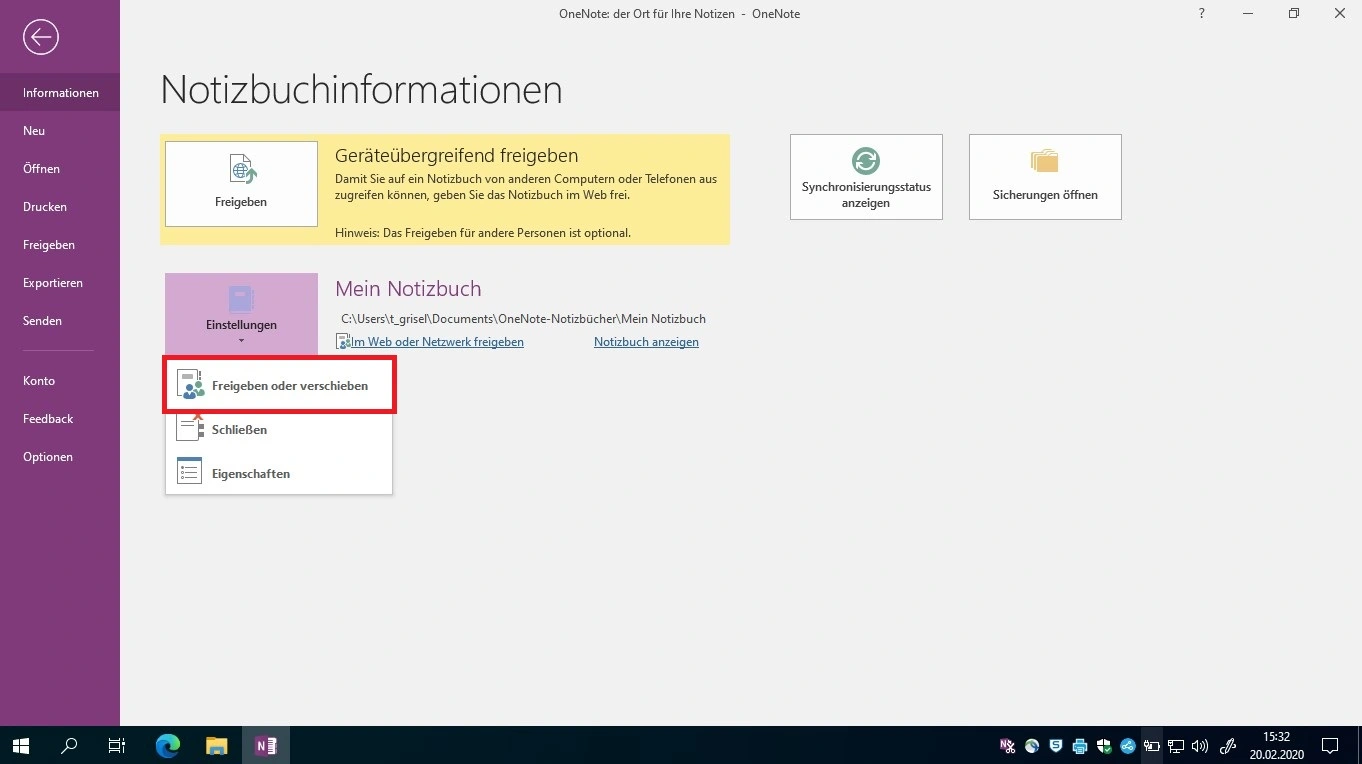The width and height of the screenshot is (1362, 764).
Task: Follow the Im Web oder Netzwerk freigeben link
Action: [x=436, y=342]
